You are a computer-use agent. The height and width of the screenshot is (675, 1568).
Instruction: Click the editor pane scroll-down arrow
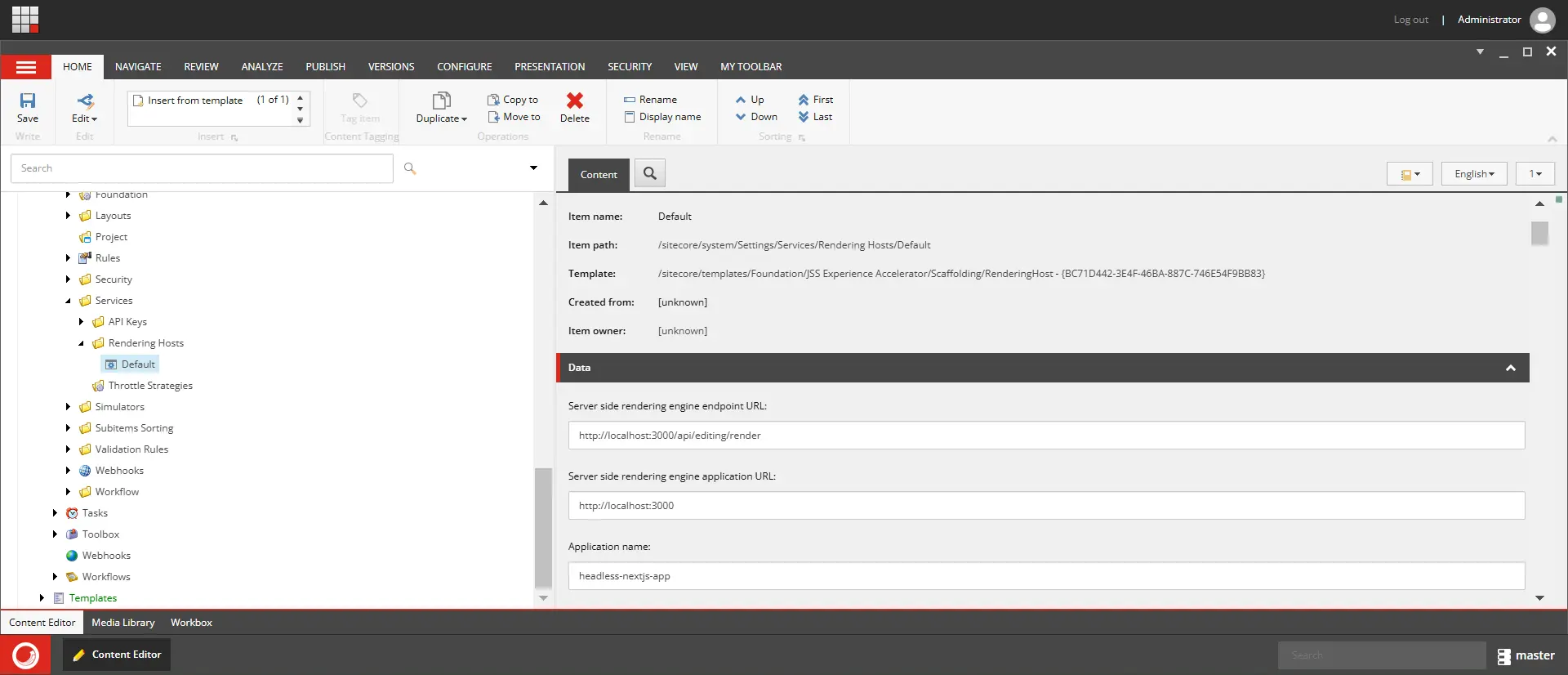[x=1539, y=598]
